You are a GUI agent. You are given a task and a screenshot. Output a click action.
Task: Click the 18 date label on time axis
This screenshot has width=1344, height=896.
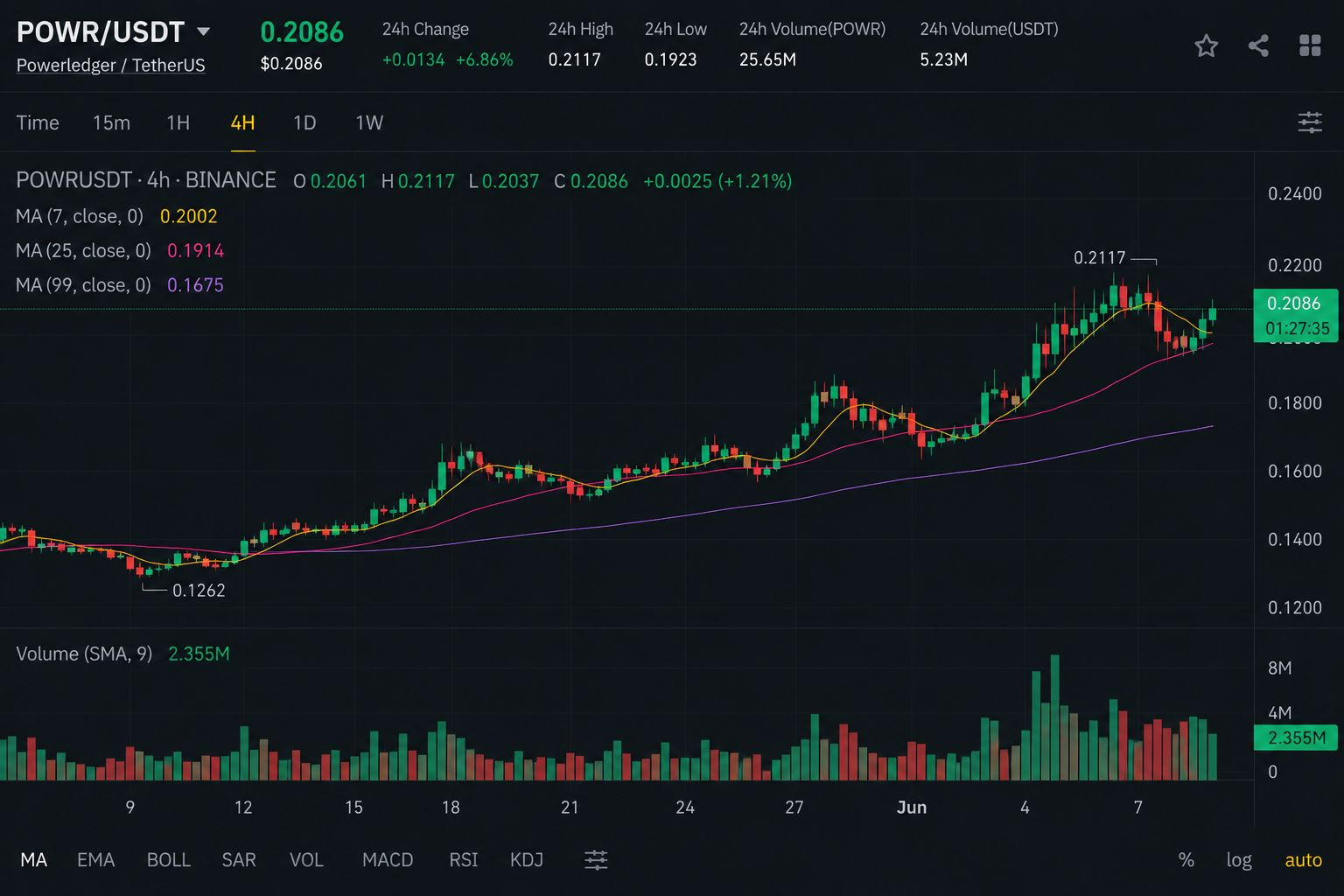click(451, 807)
